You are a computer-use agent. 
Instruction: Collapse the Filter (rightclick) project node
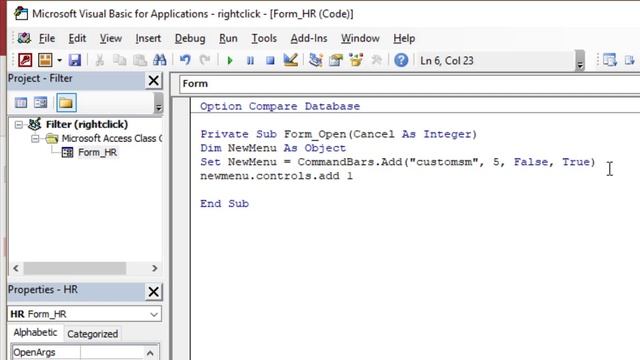19,124
